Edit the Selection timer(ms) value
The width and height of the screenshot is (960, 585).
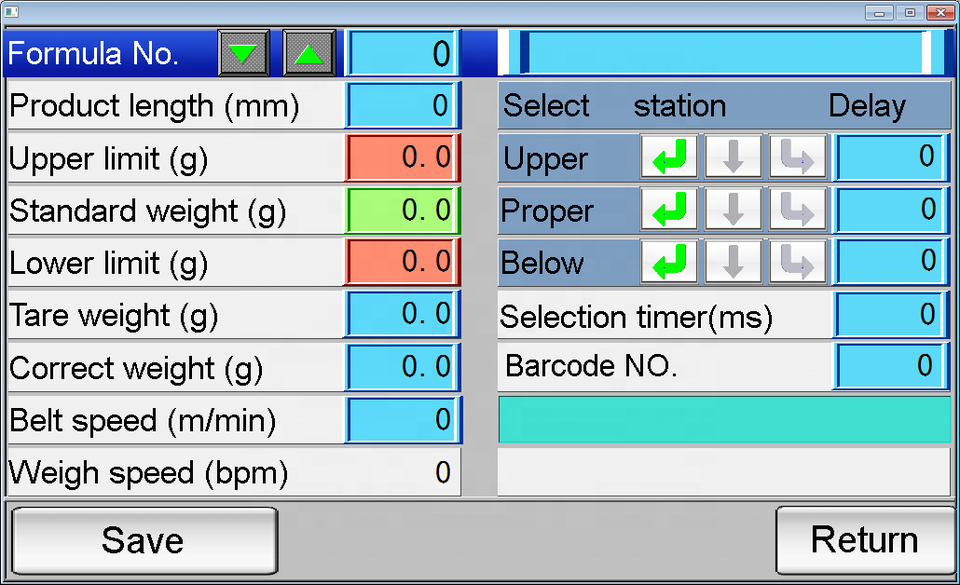(891, 315)
